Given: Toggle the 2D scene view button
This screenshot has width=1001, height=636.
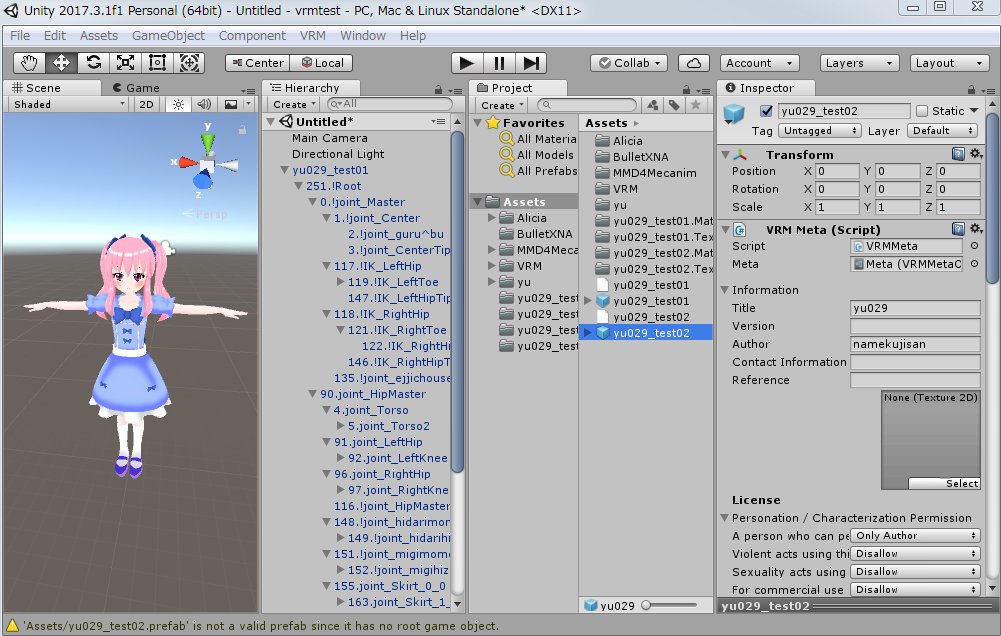Looking at the screenshot, I should point(146,104).
